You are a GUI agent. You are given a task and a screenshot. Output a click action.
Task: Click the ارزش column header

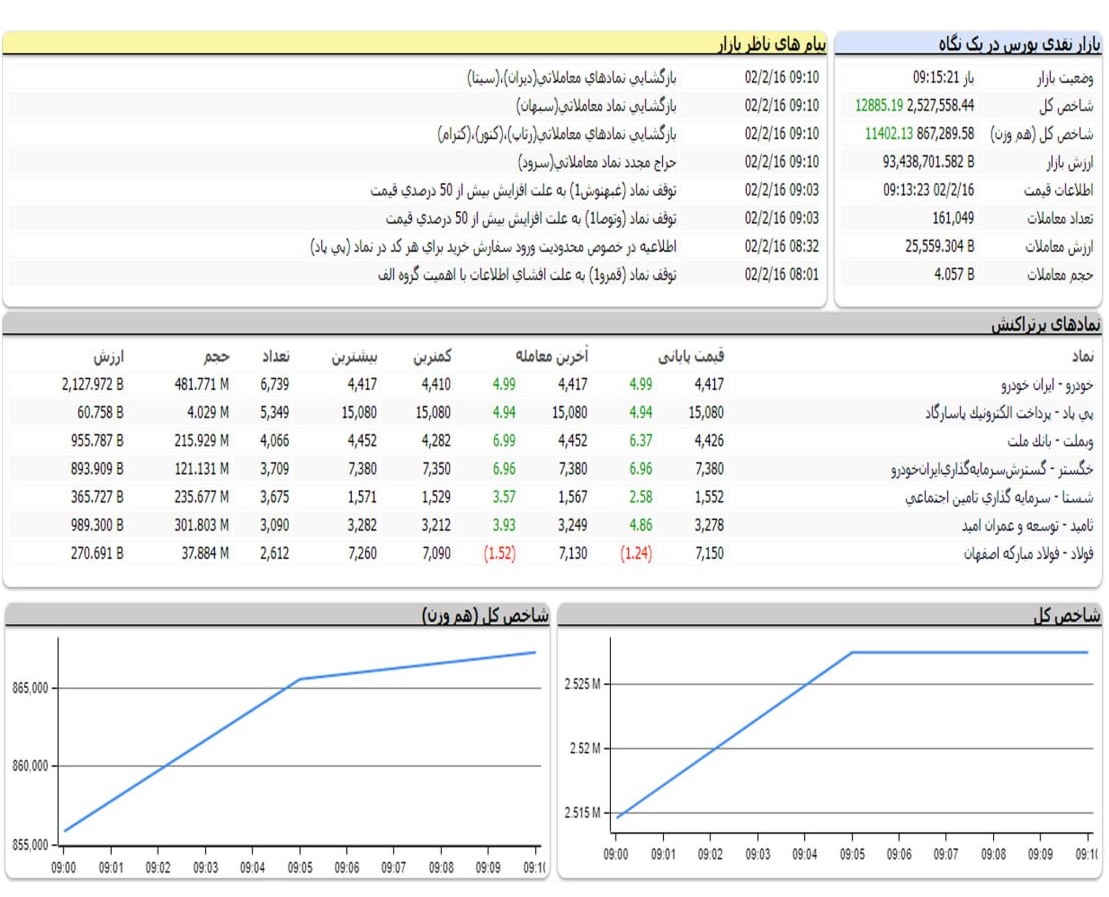coord(109,356)
